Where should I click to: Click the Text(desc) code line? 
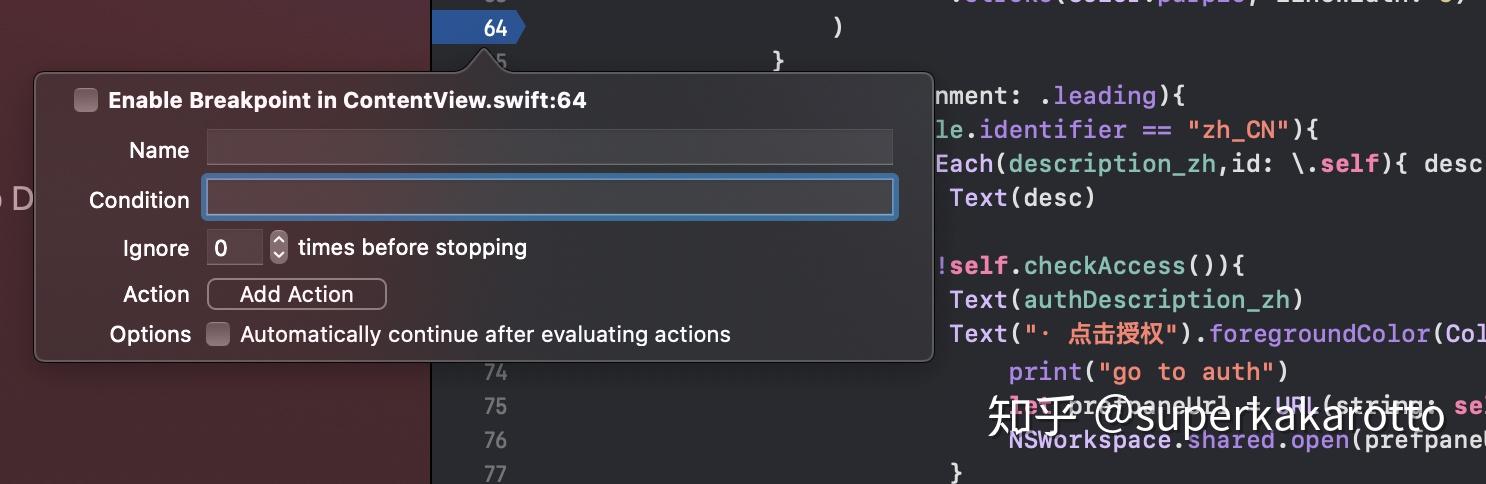pos(1022,198)
